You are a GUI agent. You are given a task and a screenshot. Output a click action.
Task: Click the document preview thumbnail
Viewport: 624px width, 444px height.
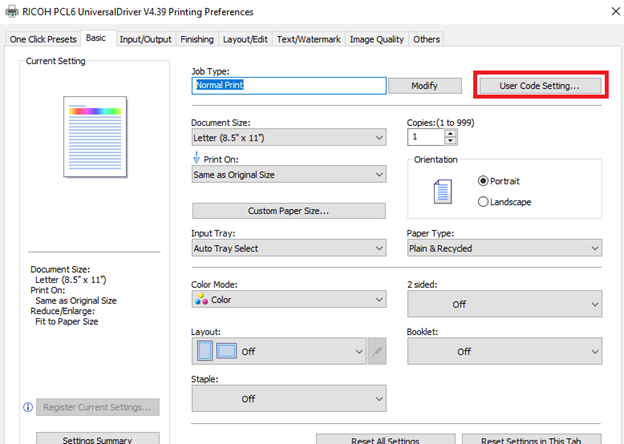coord(95,136)
